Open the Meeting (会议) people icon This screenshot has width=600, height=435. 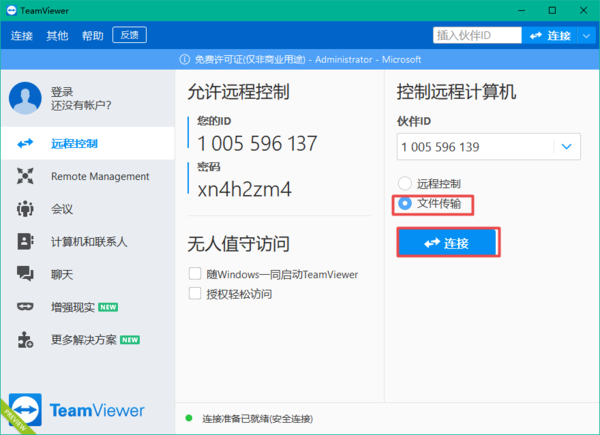pyautogui.click(x=26, y=209)
